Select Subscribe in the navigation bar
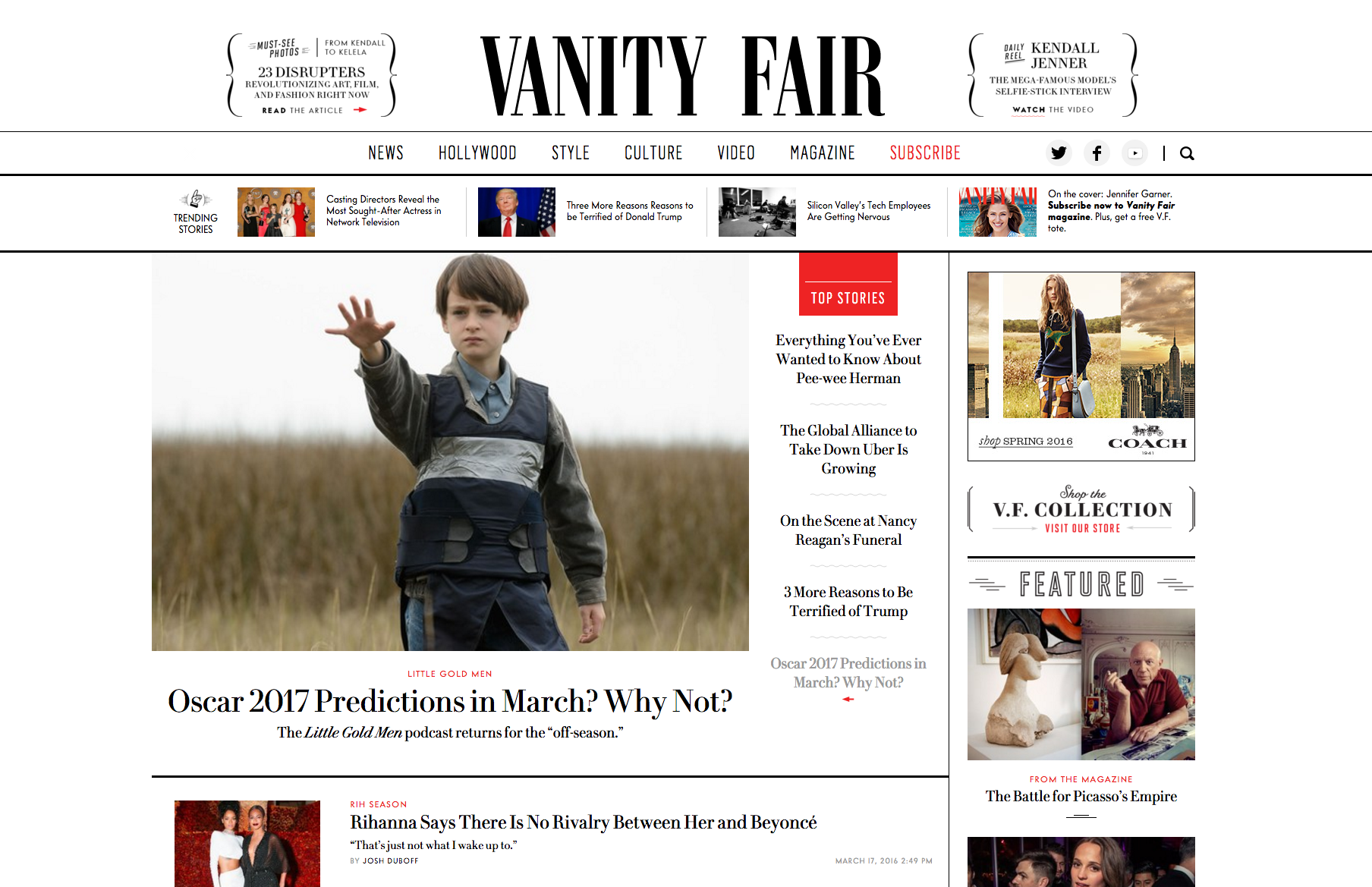The image size is (1372, 887). (925, 153)
